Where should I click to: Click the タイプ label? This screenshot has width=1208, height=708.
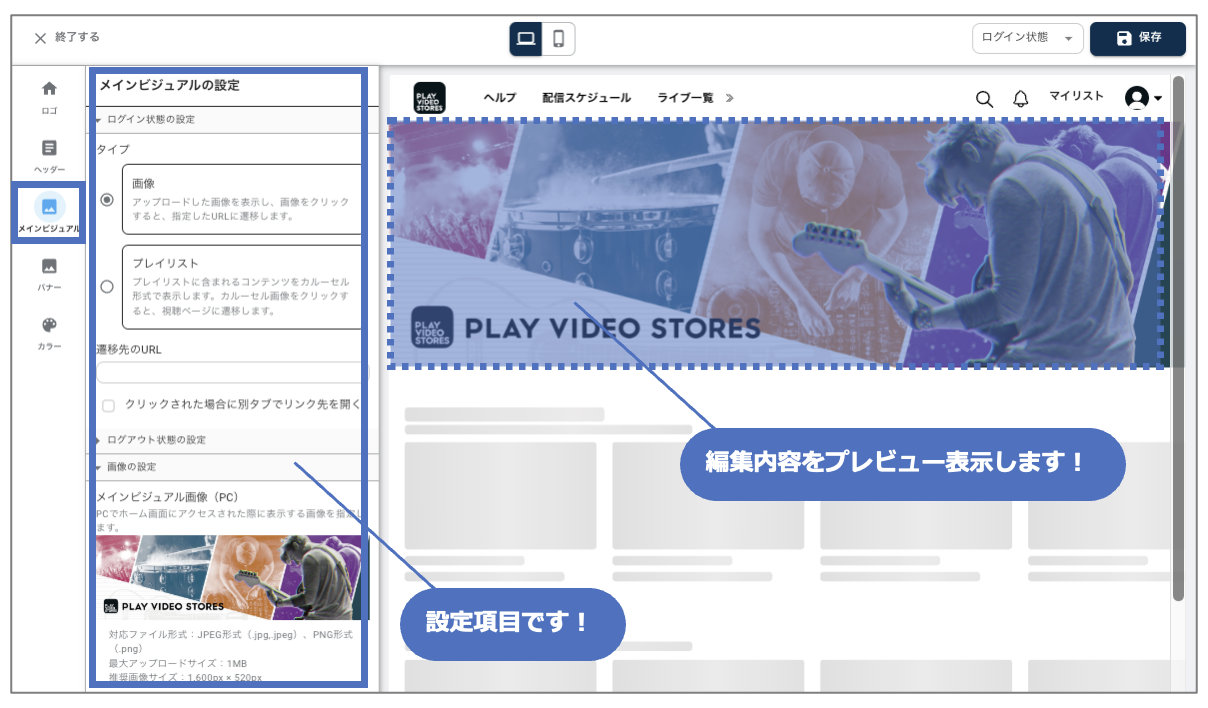113,148
